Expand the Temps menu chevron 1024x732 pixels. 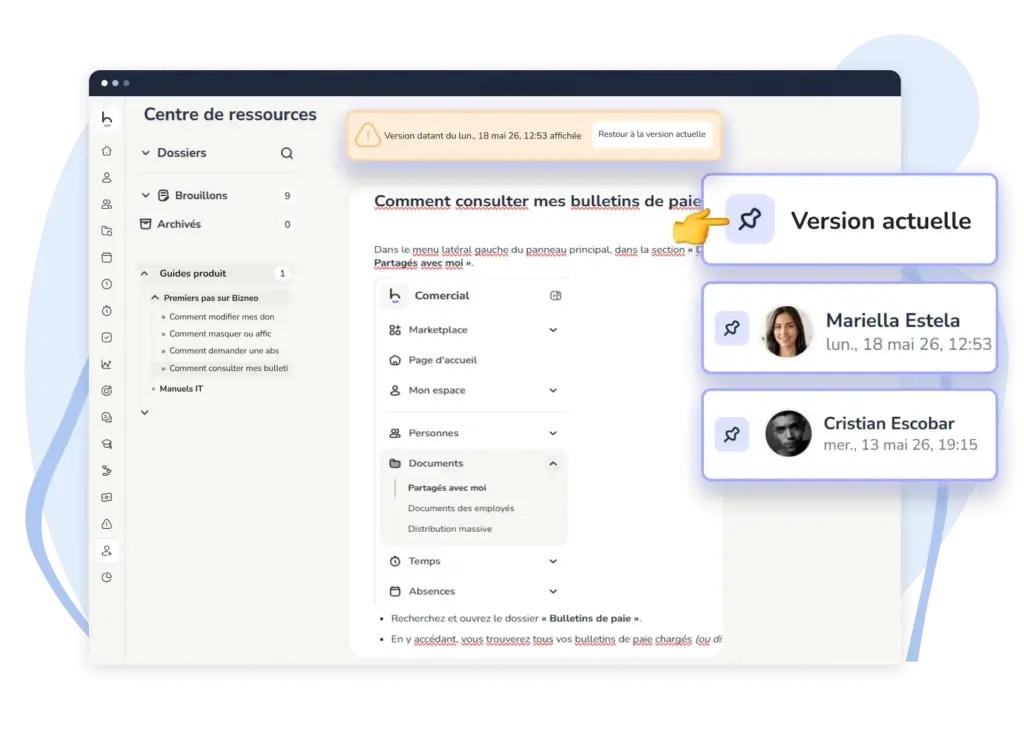pyautogui.click(x=553, y=561)
